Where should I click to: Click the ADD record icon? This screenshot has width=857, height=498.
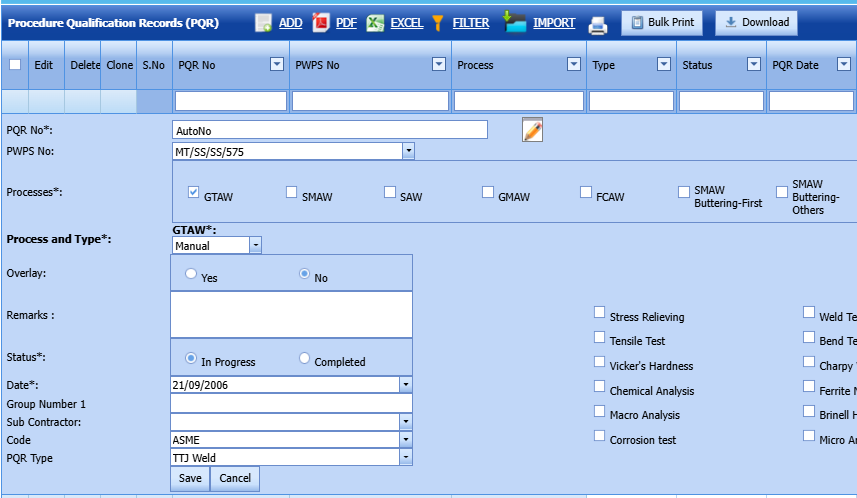click(263, 23)
